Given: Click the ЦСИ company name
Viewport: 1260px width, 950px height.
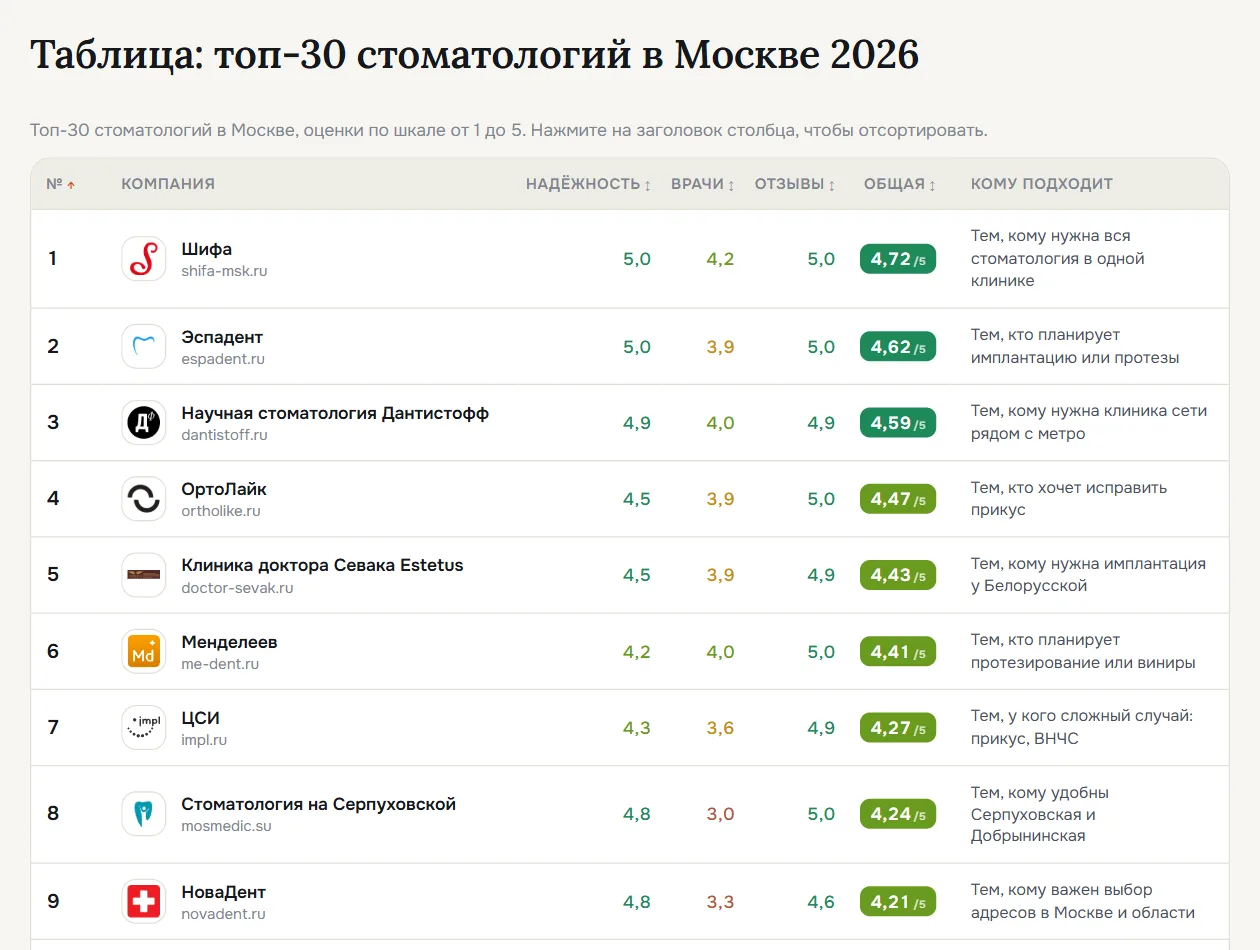Looking at the screenshot, I should click(x=200, y=718).
